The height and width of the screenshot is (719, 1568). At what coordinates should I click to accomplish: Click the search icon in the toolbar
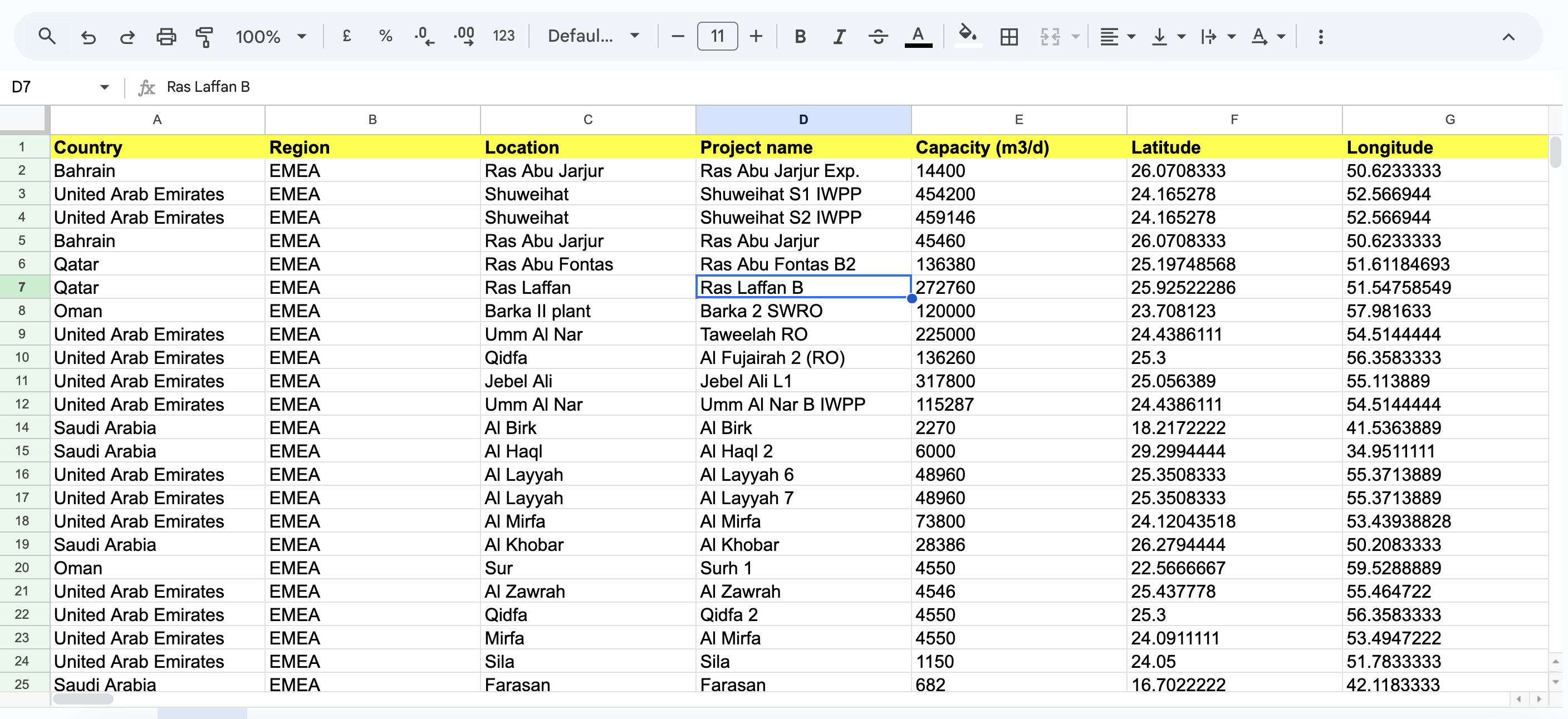47,36
